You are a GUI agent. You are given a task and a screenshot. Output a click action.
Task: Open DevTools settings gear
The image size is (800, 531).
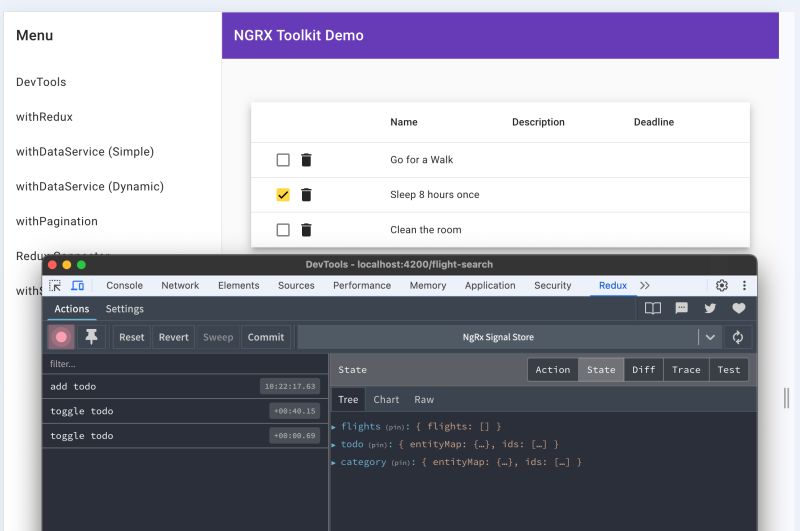pos(721,286)
